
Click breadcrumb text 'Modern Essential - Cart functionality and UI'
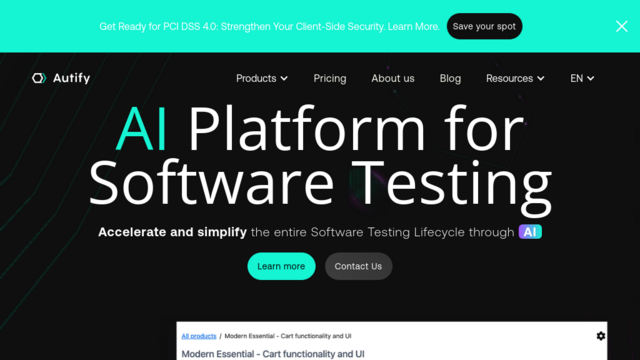coord(288,336)
